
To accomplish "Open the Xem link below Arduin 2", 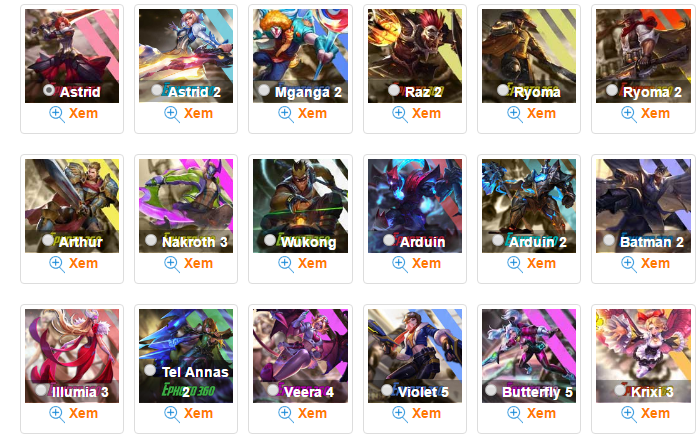I will pyautogui.click(x=541, y=263).
